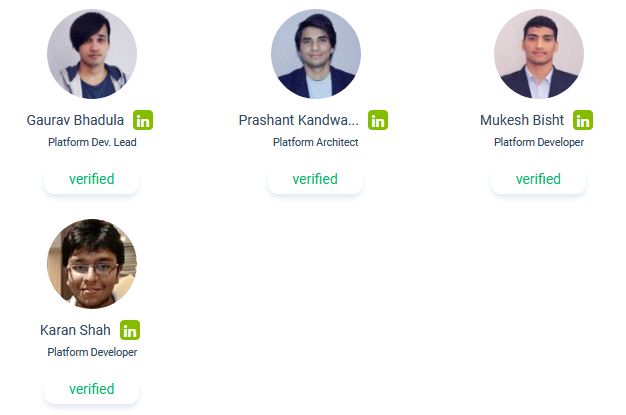Click the Platform Architect title
Screen dimensions: 626x415
315,142
